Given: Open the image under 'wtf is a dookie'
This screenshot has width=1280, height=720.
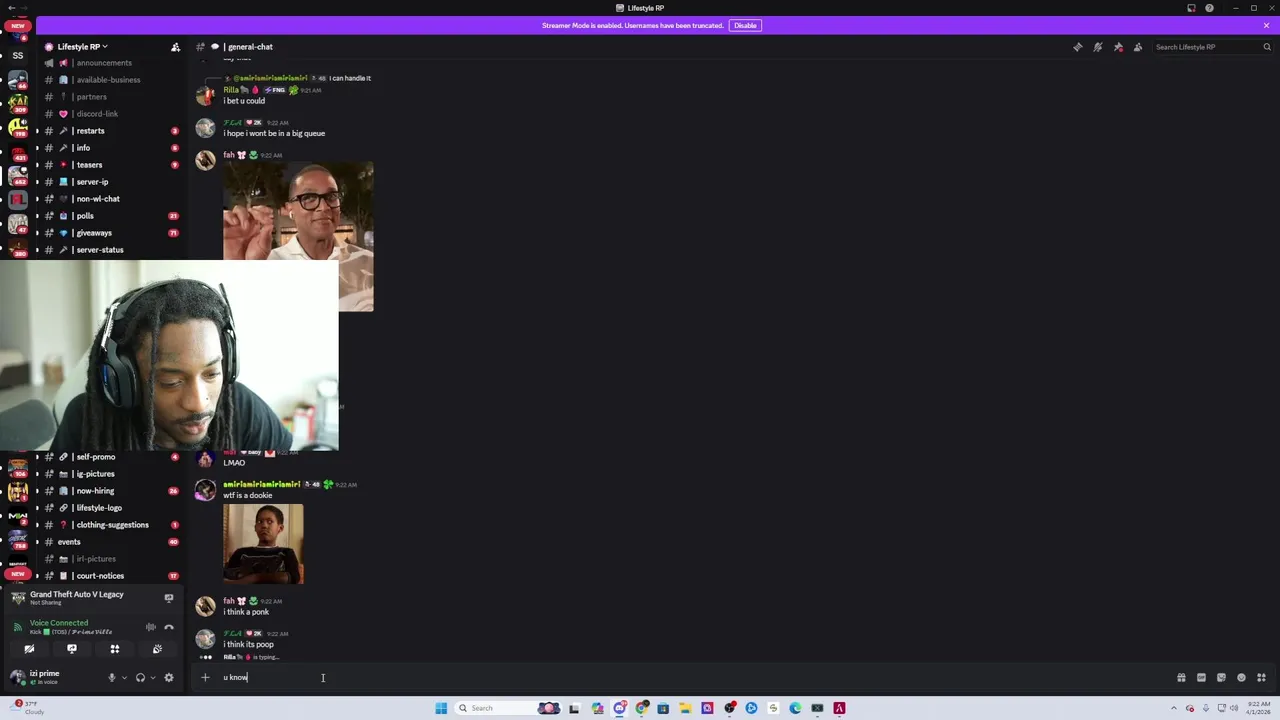Looking at the screenshot, I should (x=263, y=544).
